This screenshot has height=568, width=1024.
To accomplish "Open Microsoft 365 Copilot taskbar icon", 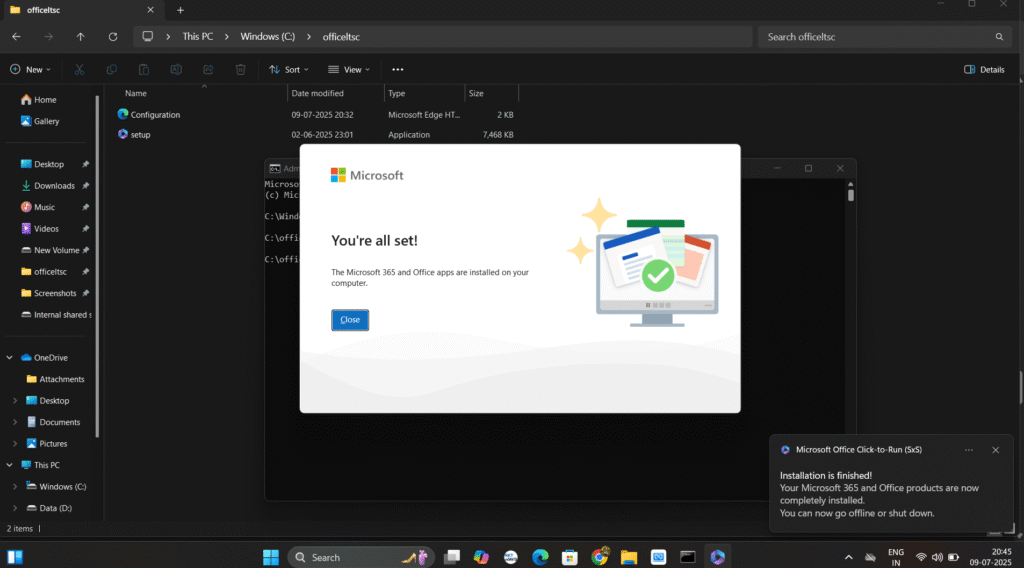I will 718,557.
